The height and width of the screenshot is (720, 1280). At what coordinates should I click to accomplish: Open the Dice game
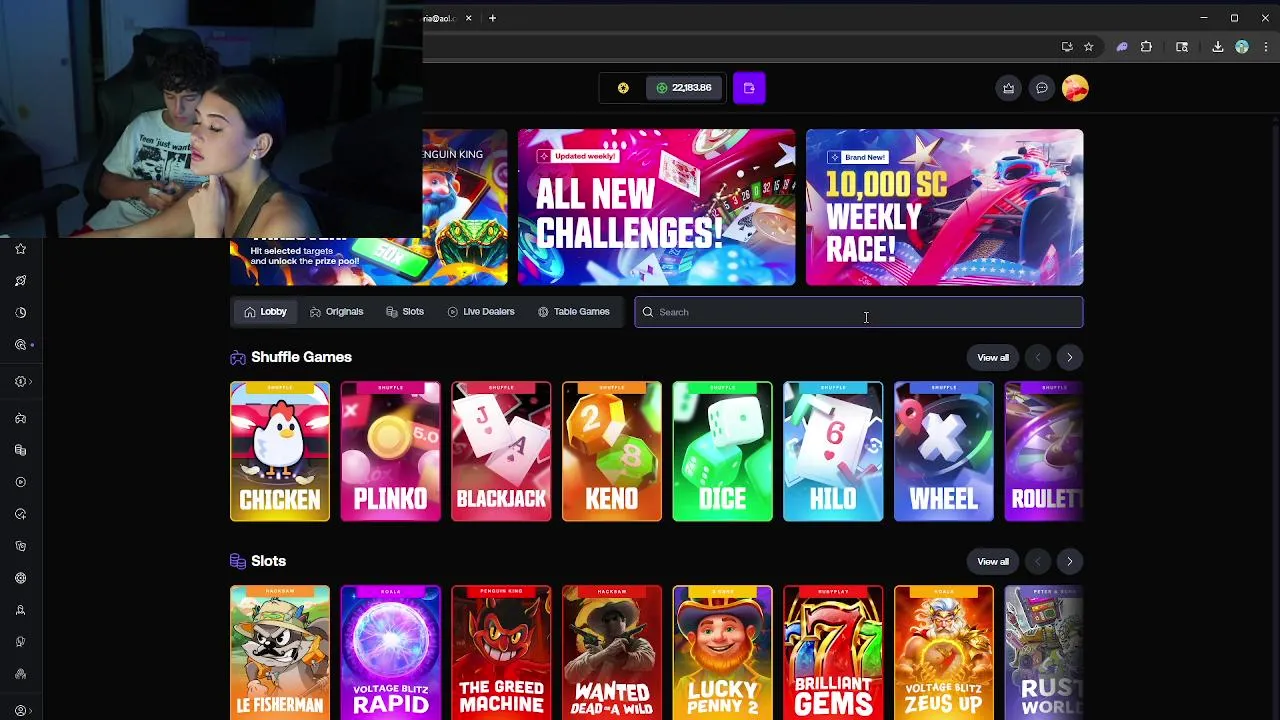coord(722,452)
